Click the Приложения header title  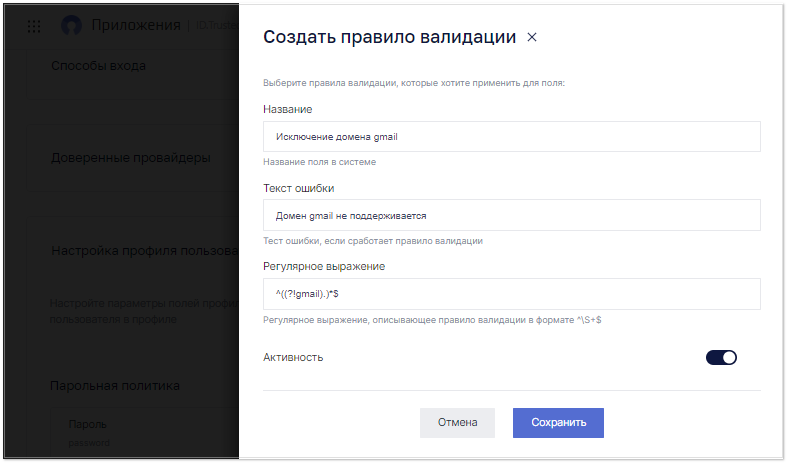pos(136,25)
